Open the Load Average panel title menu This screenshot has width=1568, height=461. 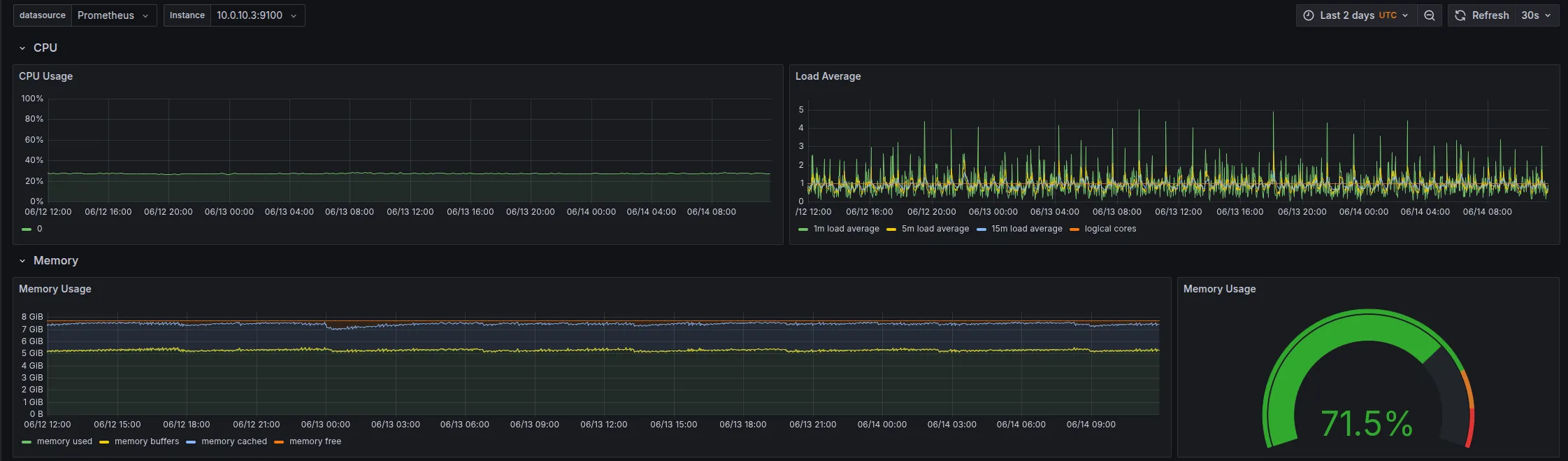click(828, 76)
